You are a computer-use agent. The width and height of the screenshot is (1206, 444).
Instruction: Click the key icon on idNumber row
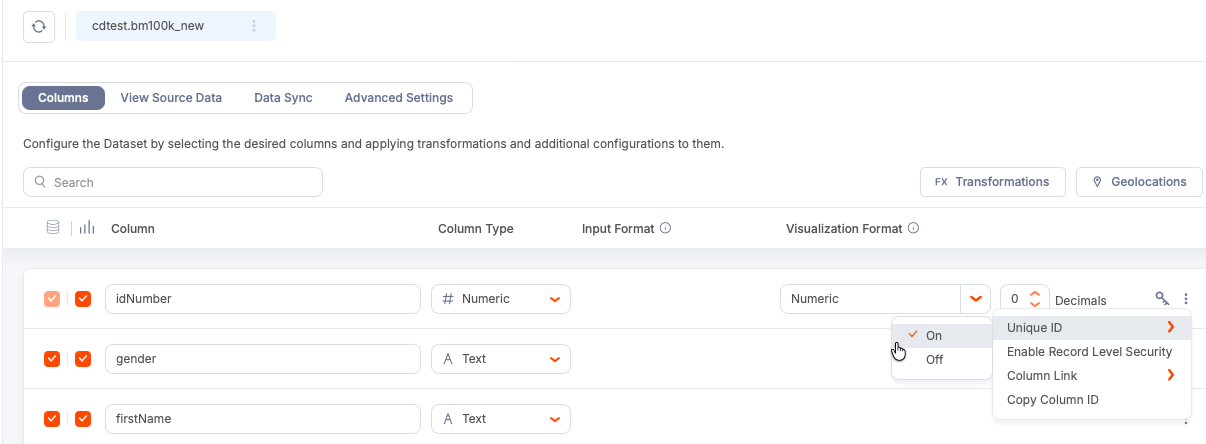[x=1162, y=298]
